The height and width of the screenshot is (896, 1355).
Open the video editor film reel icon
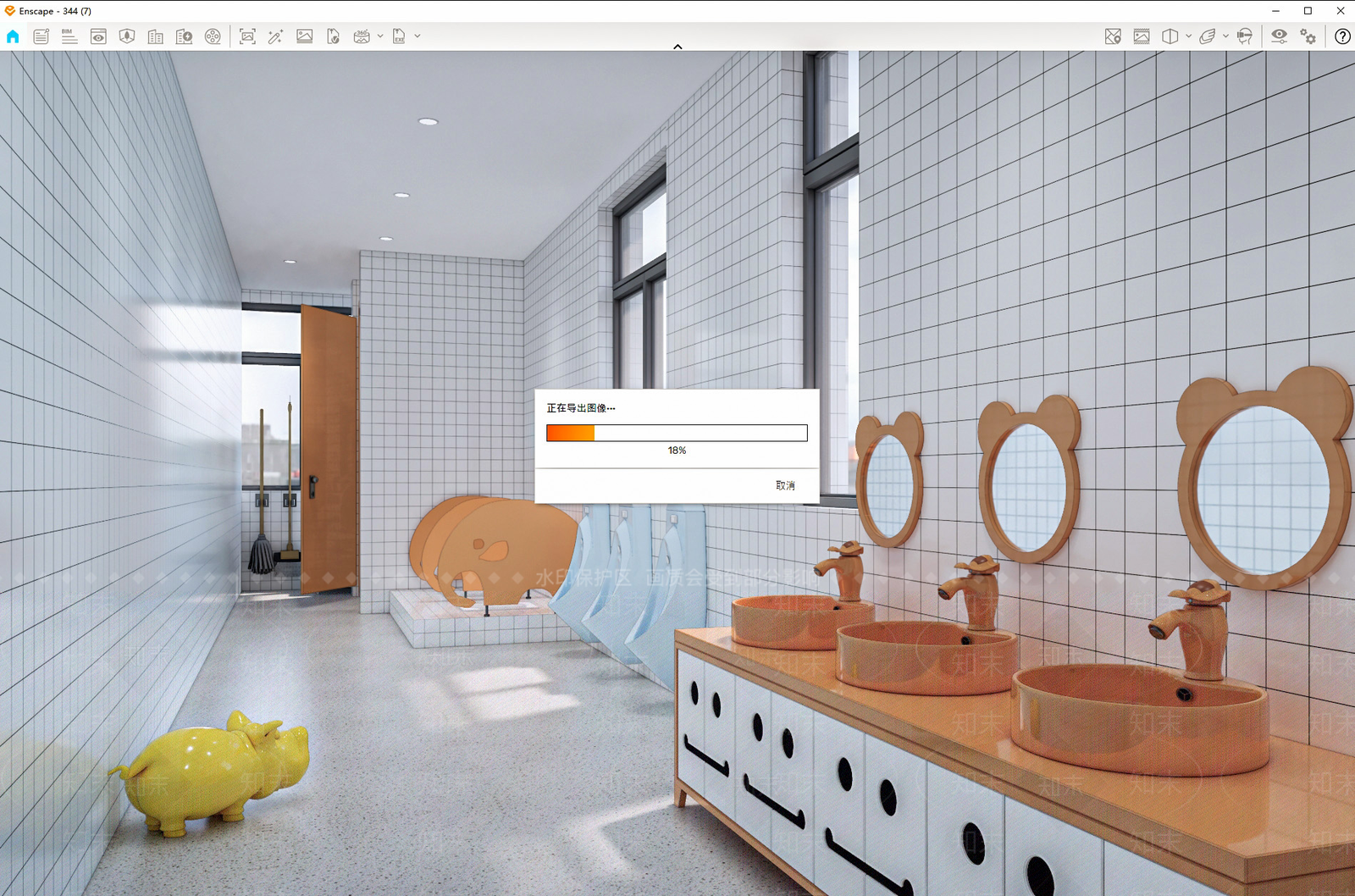(x=213, y=36)
